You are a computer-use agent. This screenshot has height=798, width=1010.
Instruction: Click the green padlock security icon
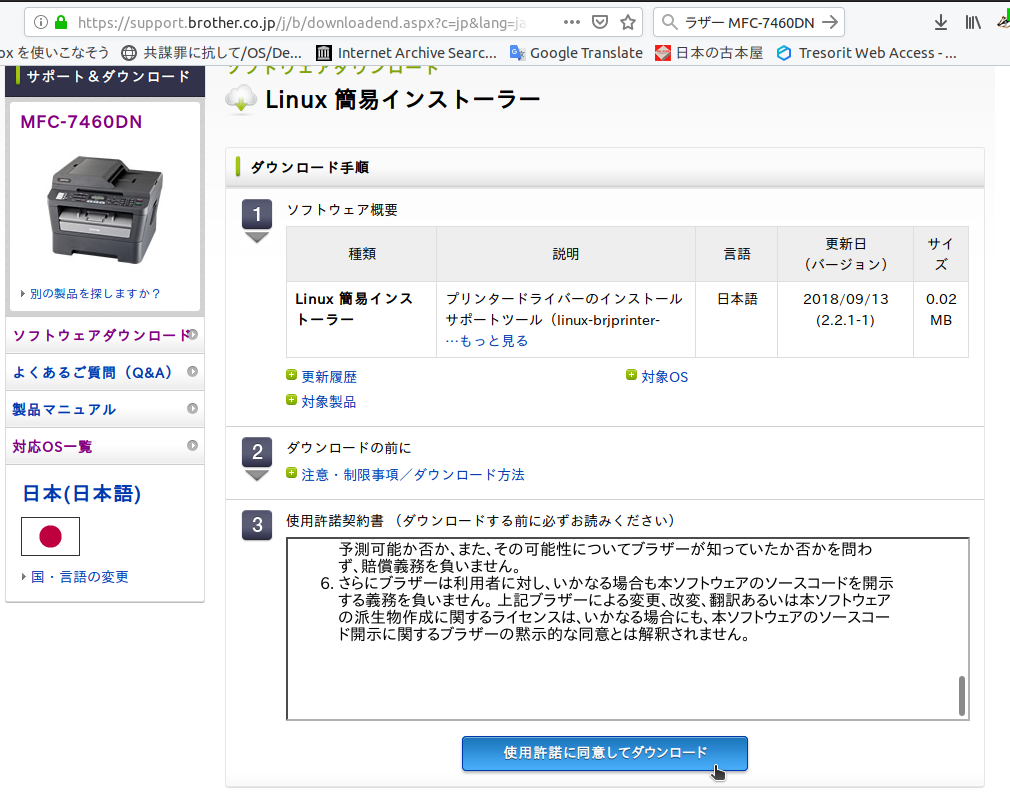[x=61, y=23]
